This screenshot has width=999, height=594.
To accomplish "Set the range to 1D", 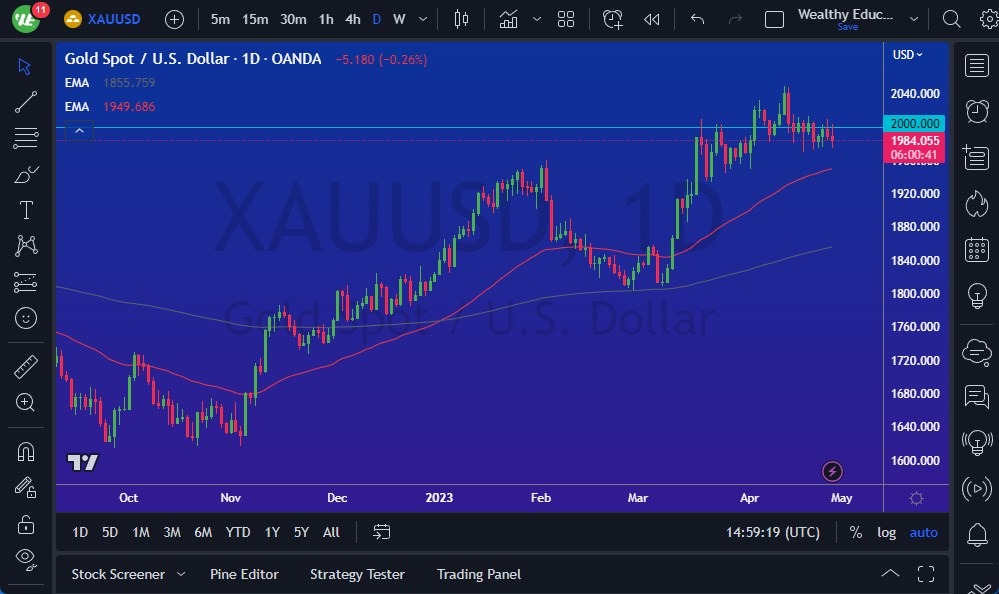I will tap(80, 532).
